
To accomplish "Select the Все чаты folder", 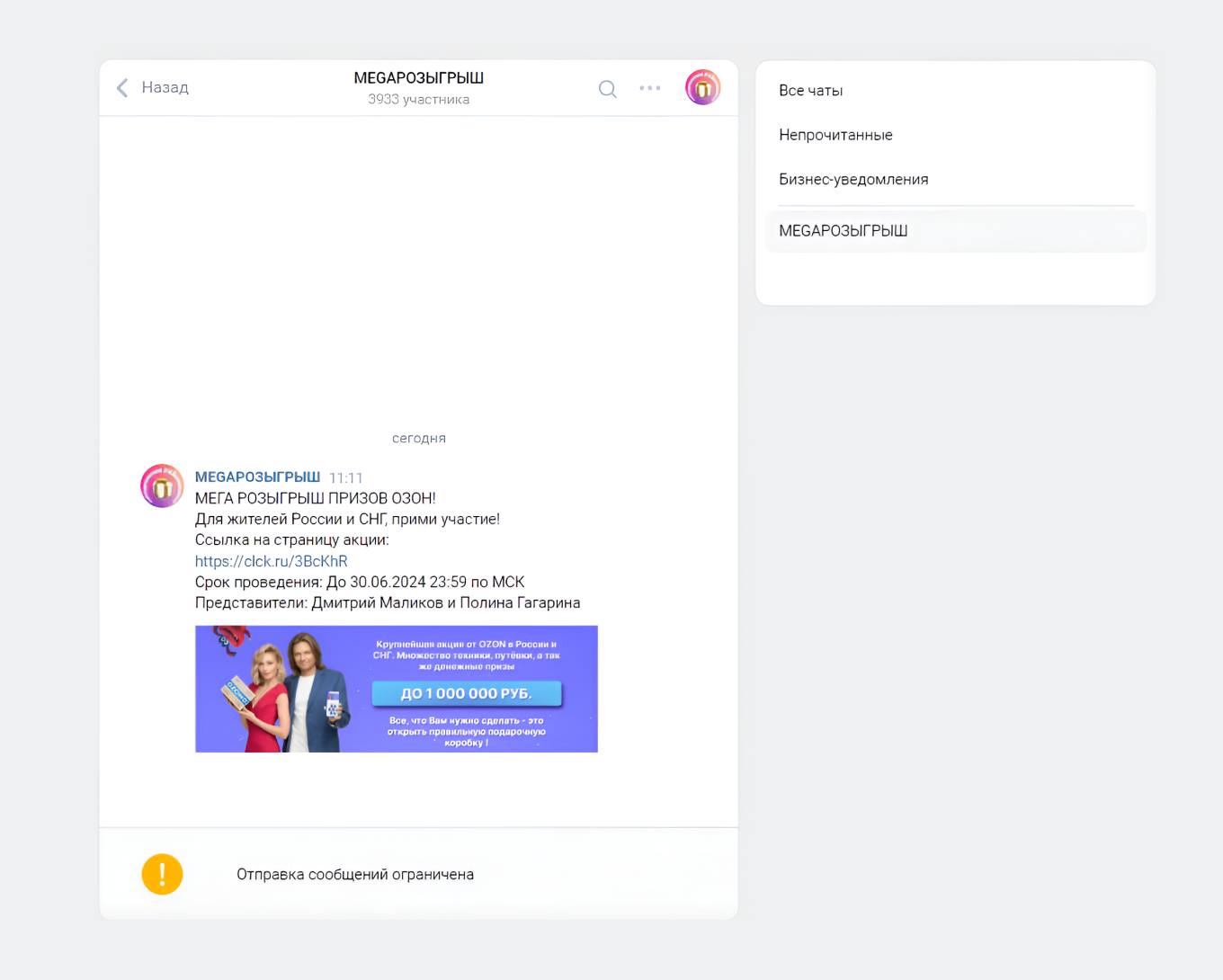I will coord(811,91).
